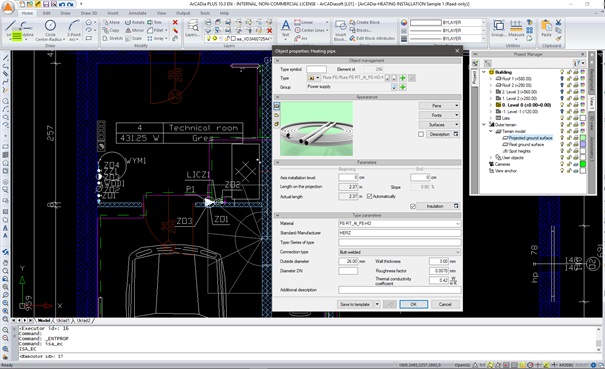This screenshot has width=605, height=369.
Task: Toggle the checkbox beside Insulation button
Action: point(413,207)
